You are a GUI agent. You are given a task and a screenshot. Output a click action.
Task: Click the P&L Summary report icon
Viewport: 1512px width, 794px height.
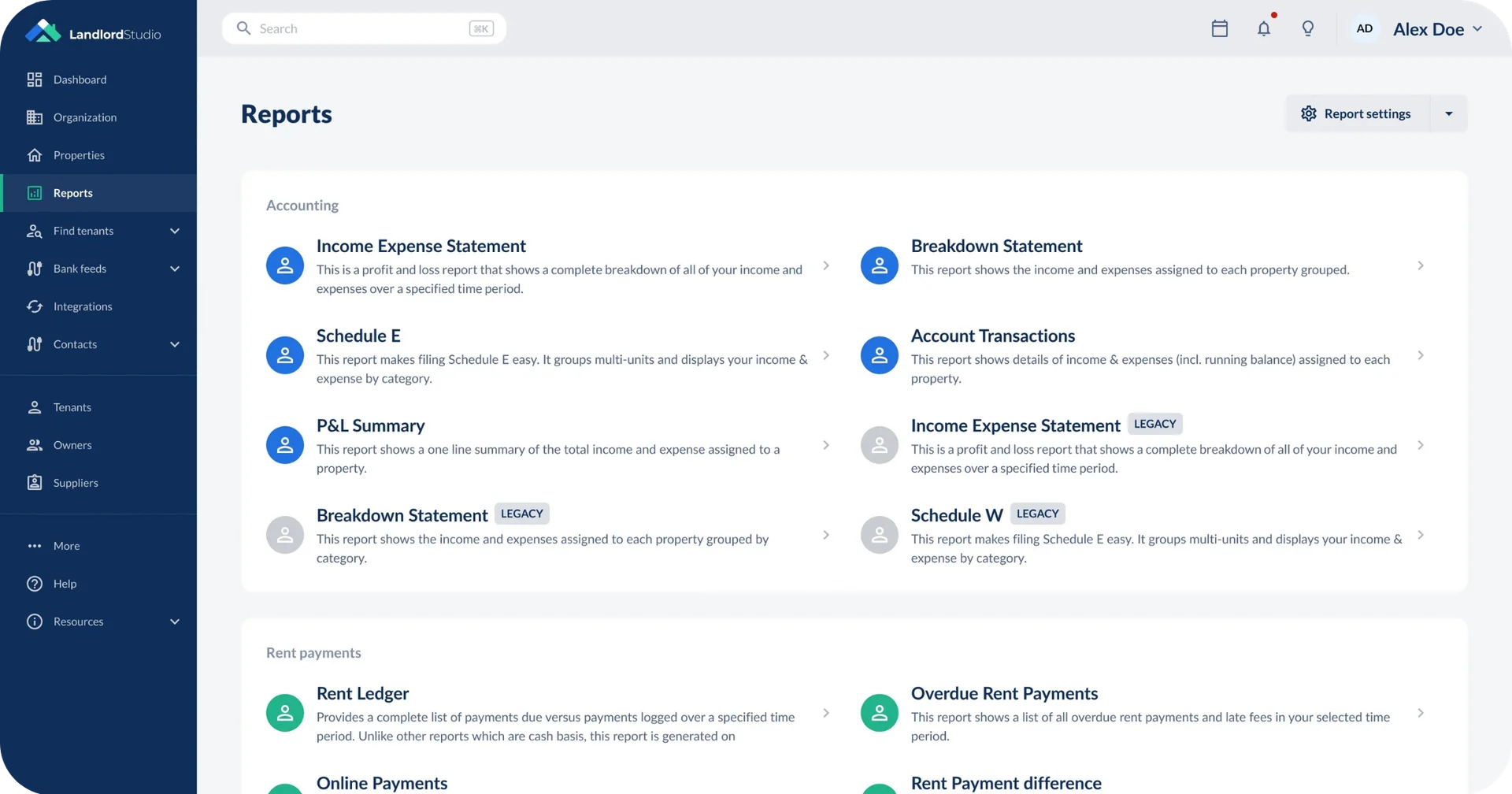(x=285, y=445)
